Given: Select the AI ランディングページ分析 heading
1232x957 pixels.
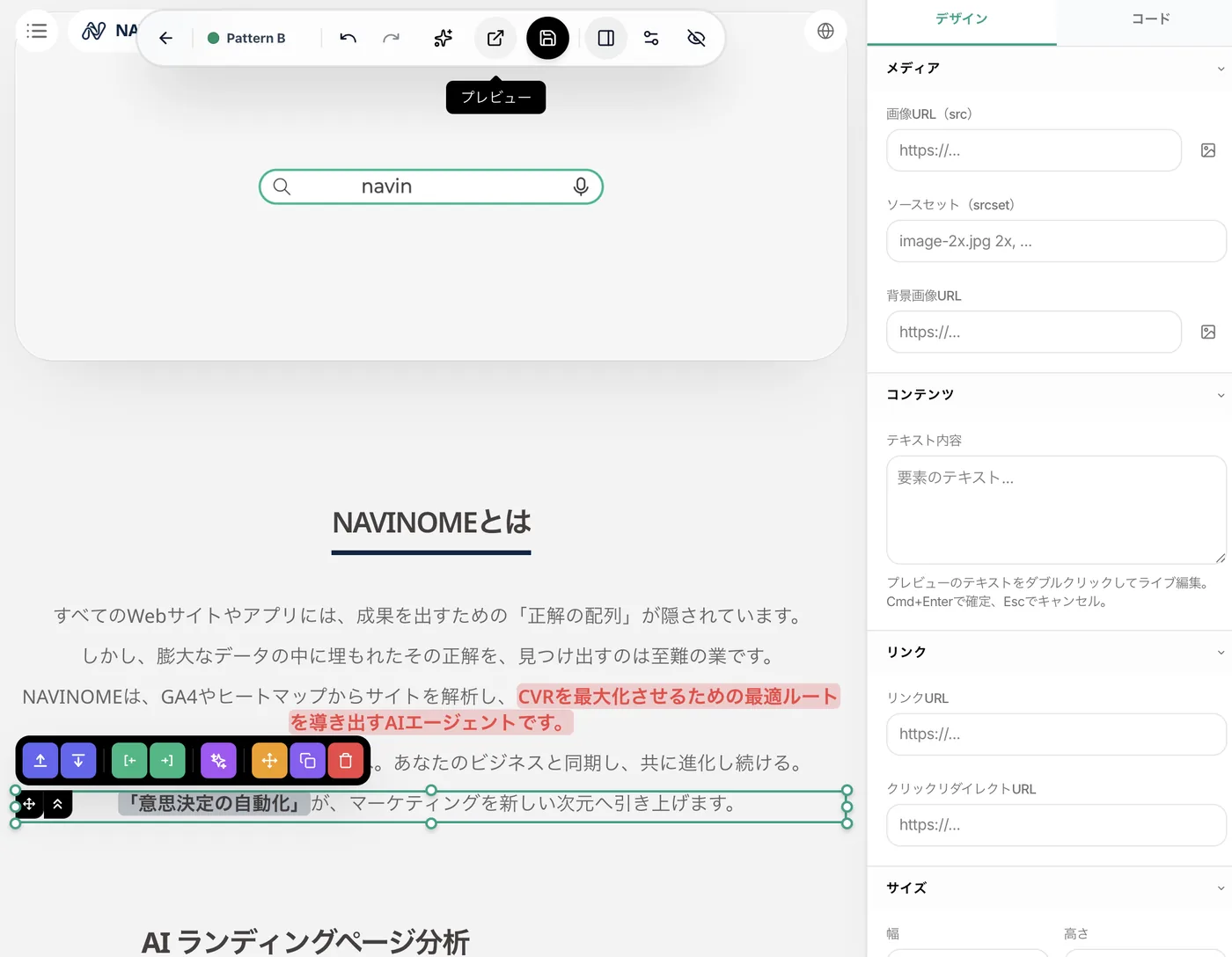Looking at the screenshot, I should [x=305, y=941].
